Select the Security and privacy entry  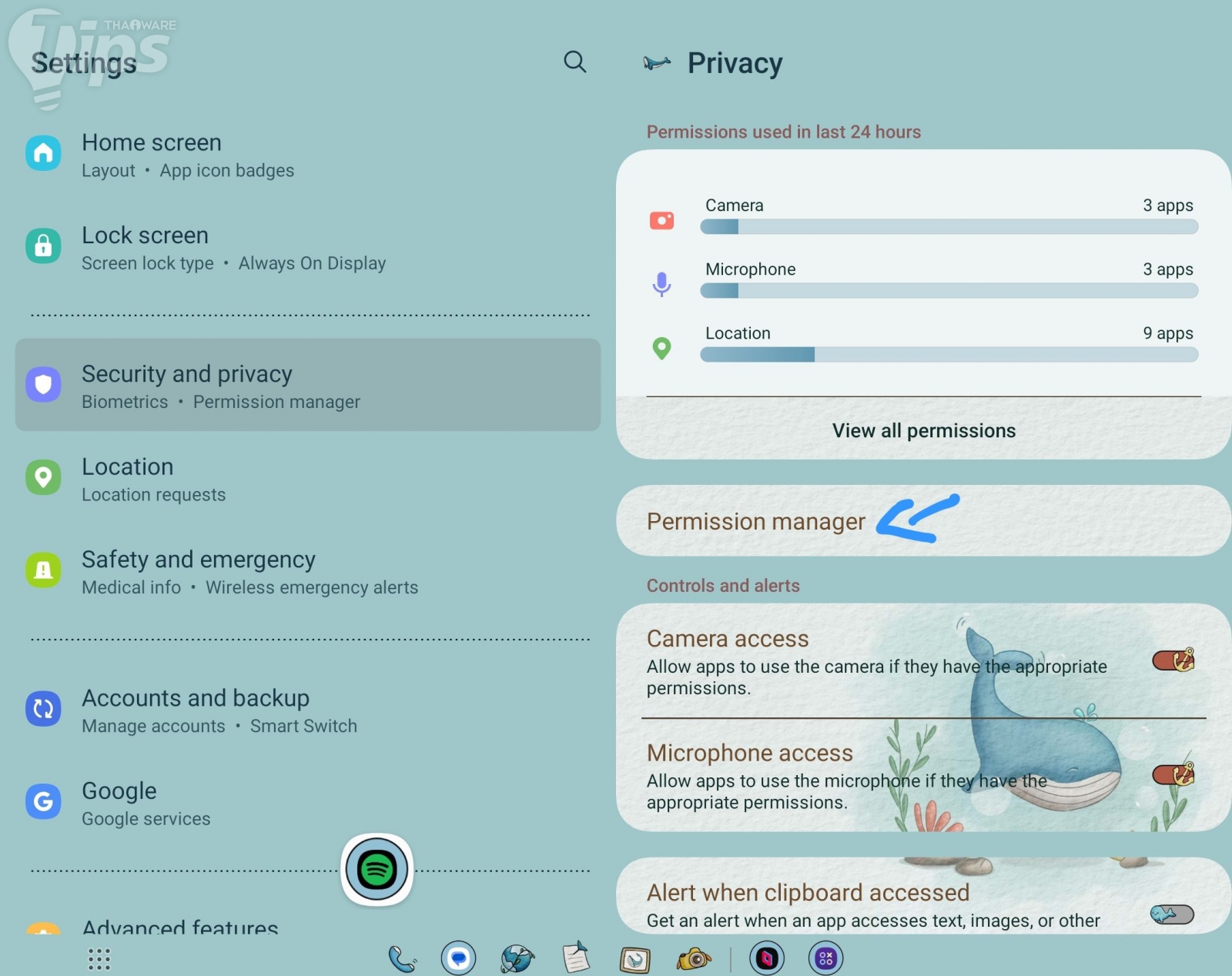(x=308, y=385)
